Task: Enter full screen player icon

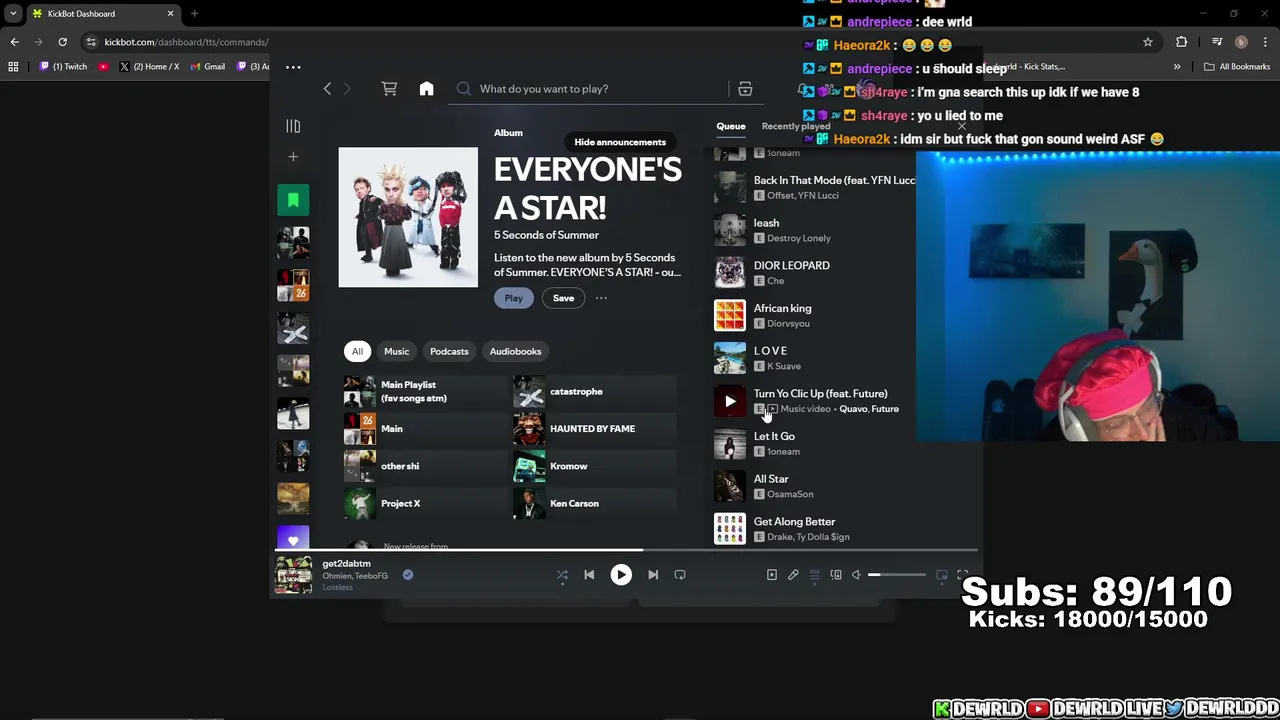Action: [963, 575]
